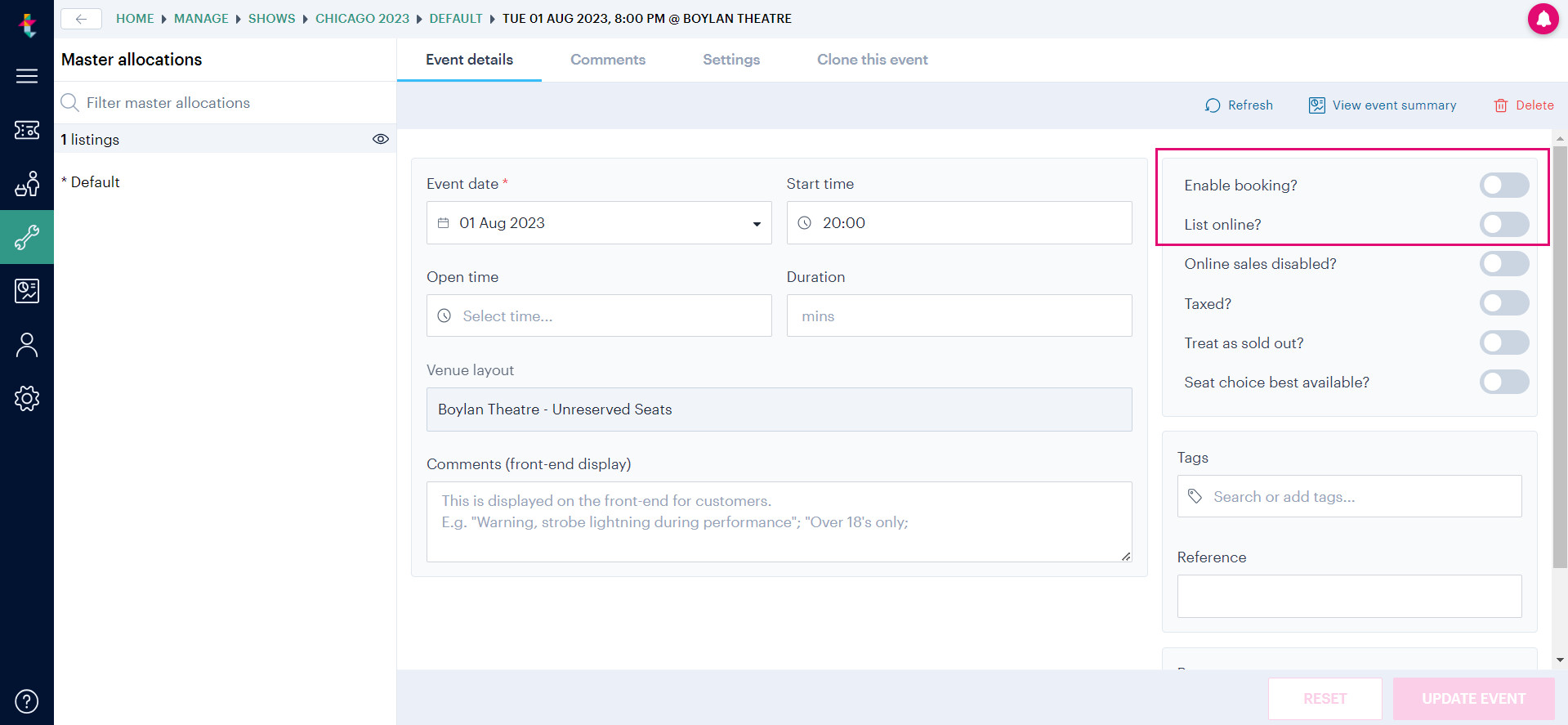Viewport: 1568px width, 725px height.
Task: Click the Start time field showing 20:00
Action: (x=959, y=223)
